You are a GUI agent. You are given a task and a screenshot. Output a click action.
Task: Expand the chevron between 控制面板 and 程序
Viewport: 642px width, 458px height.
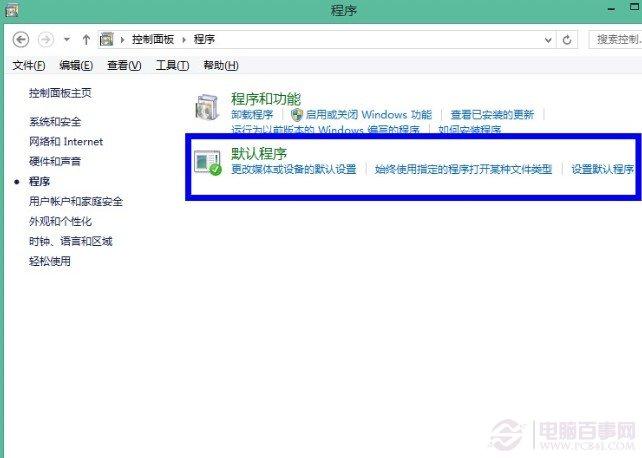click(184, 40)
